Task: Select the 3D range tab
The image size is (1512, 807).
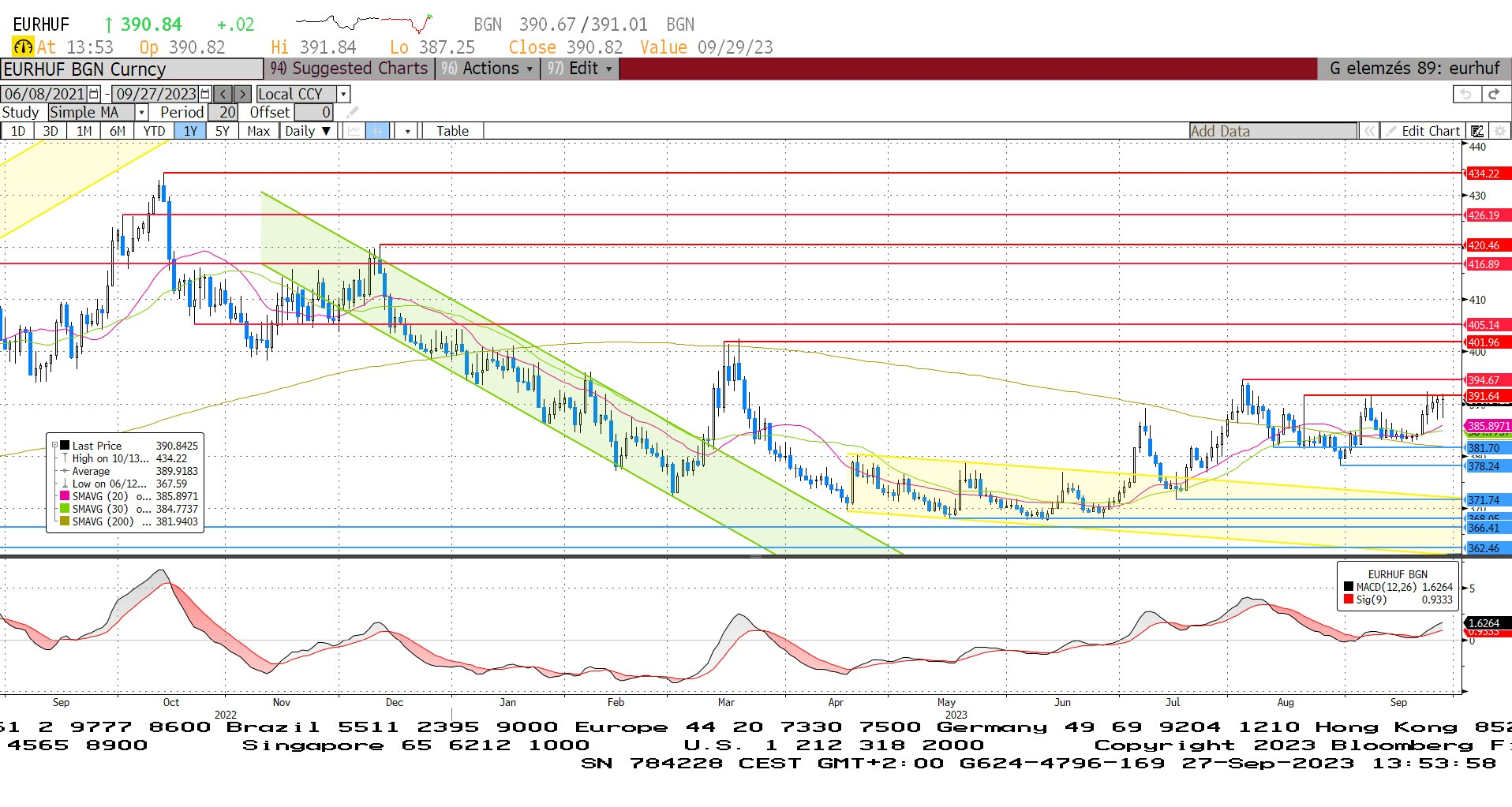Action: point(51,131)
